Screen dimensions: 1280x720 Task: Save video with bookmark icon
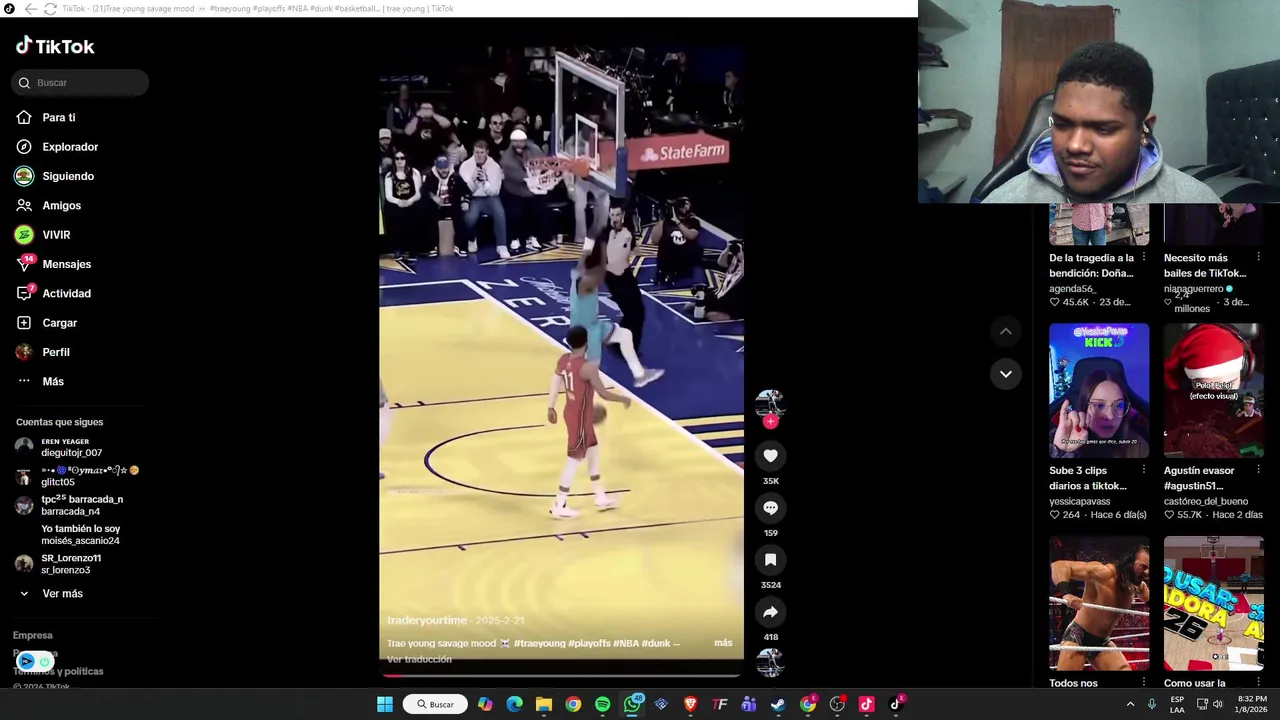tap(770, 560)
